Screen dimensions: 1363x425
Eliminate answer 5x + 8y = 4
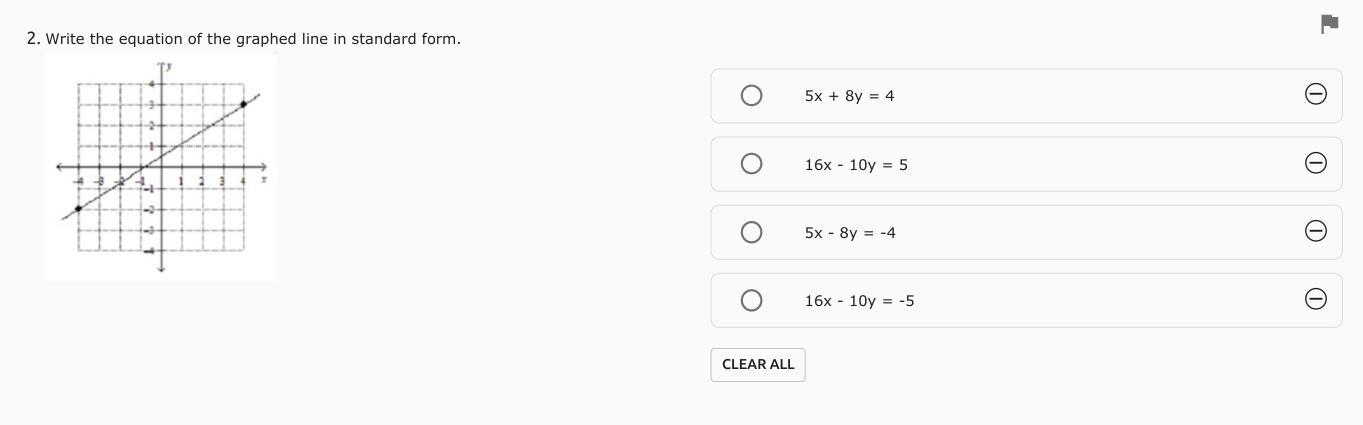(x=1316, y=94)
